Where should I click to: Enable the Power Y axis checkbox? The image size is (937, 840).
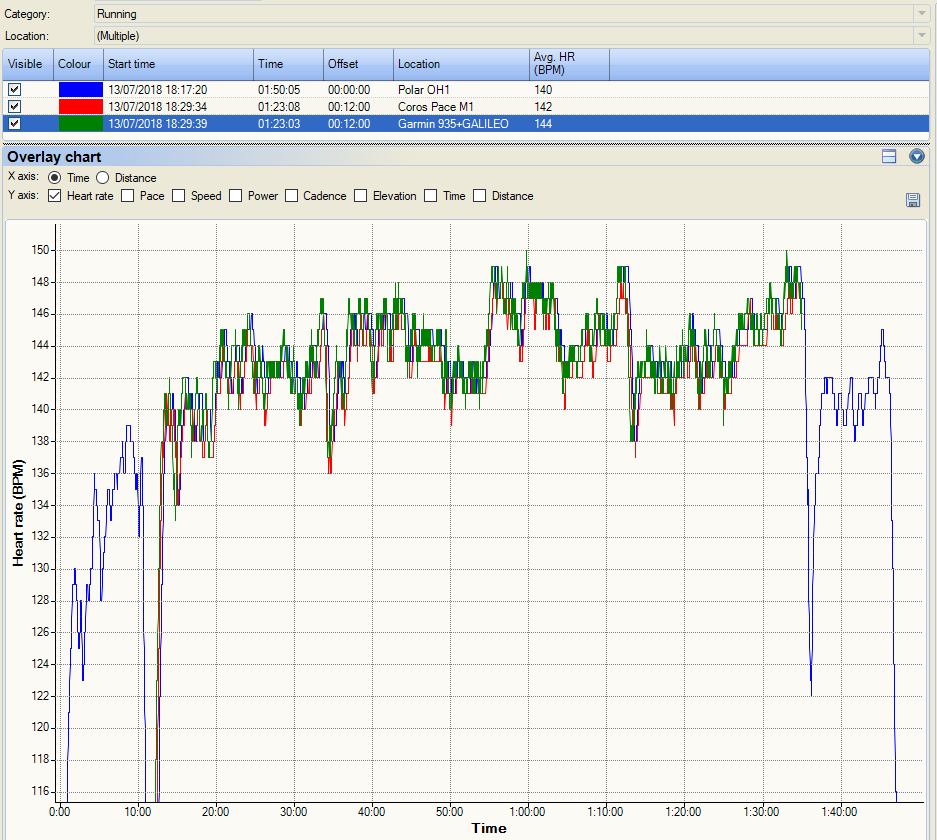pyautogui.click(x=235, y=196)
